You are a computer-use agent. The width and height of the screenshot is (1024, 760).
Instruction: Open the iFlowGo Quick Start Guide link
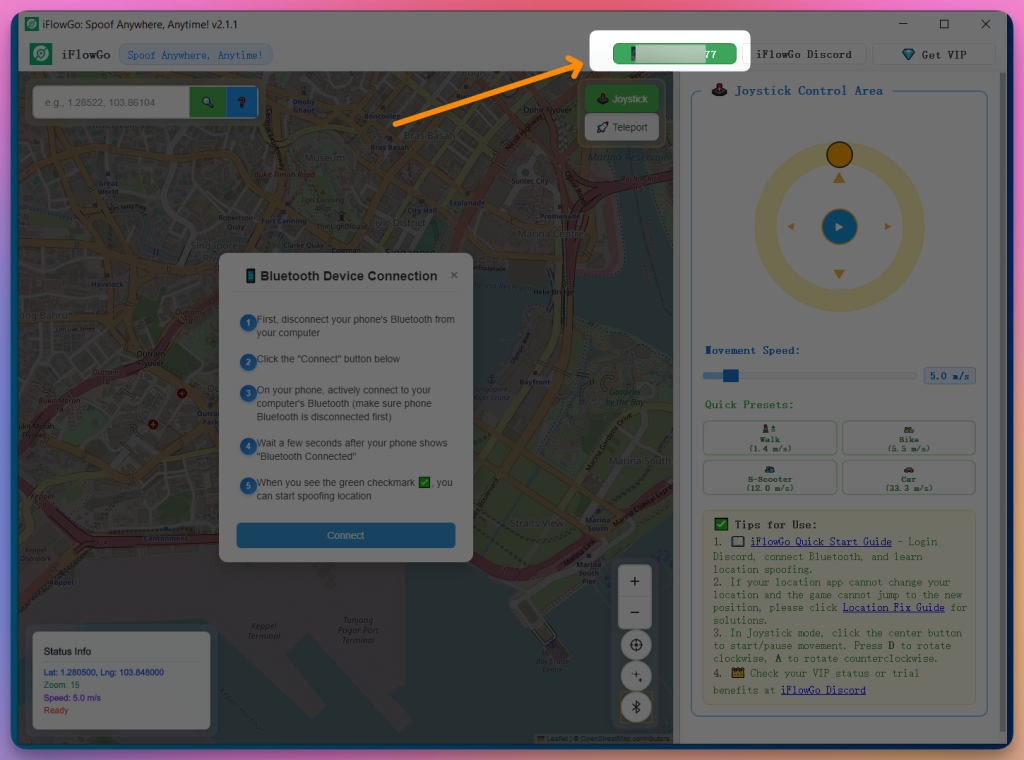click(820, 542)
